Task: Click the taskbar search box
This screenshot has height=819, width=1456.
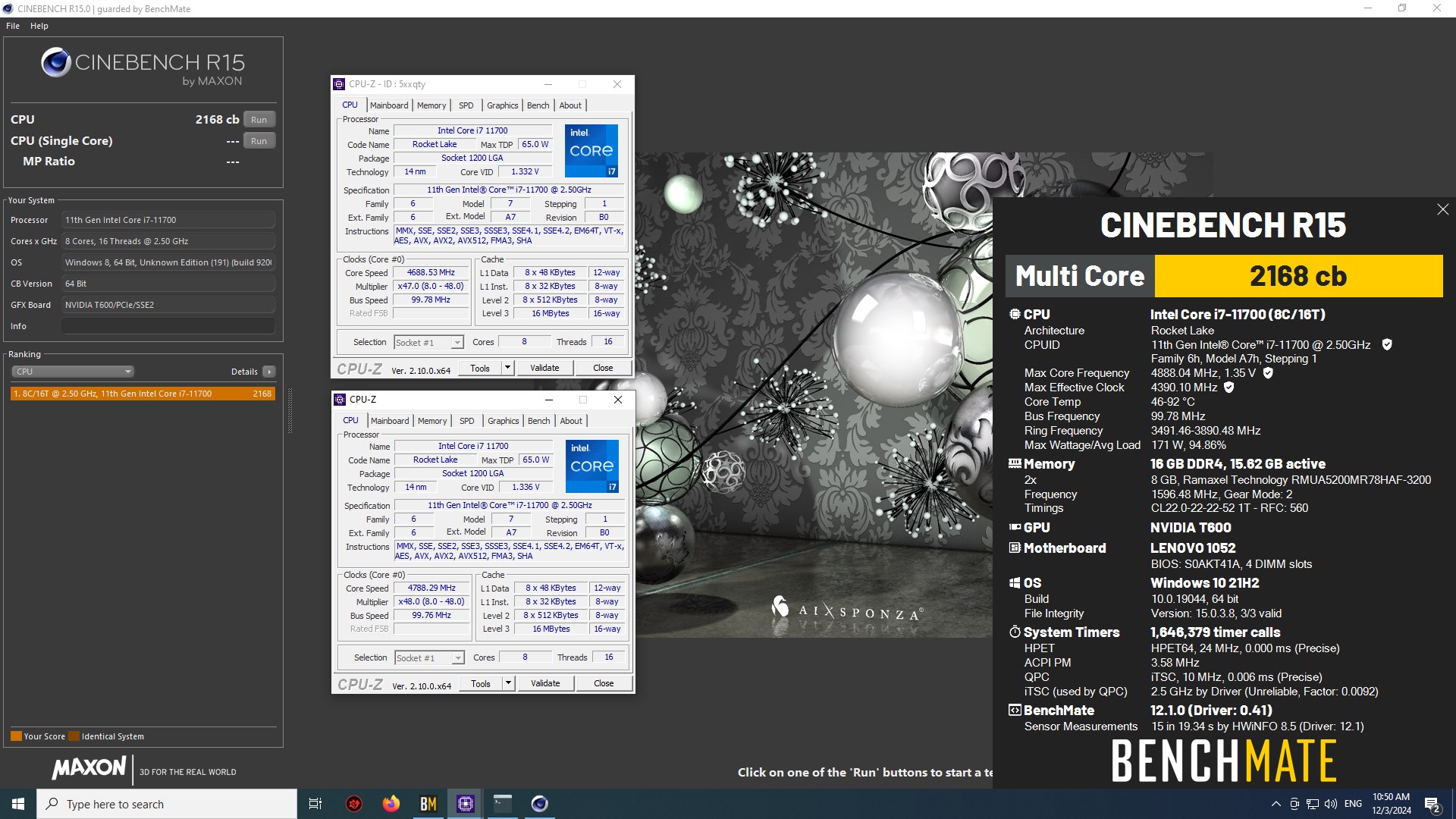Action: coord(167,804)
